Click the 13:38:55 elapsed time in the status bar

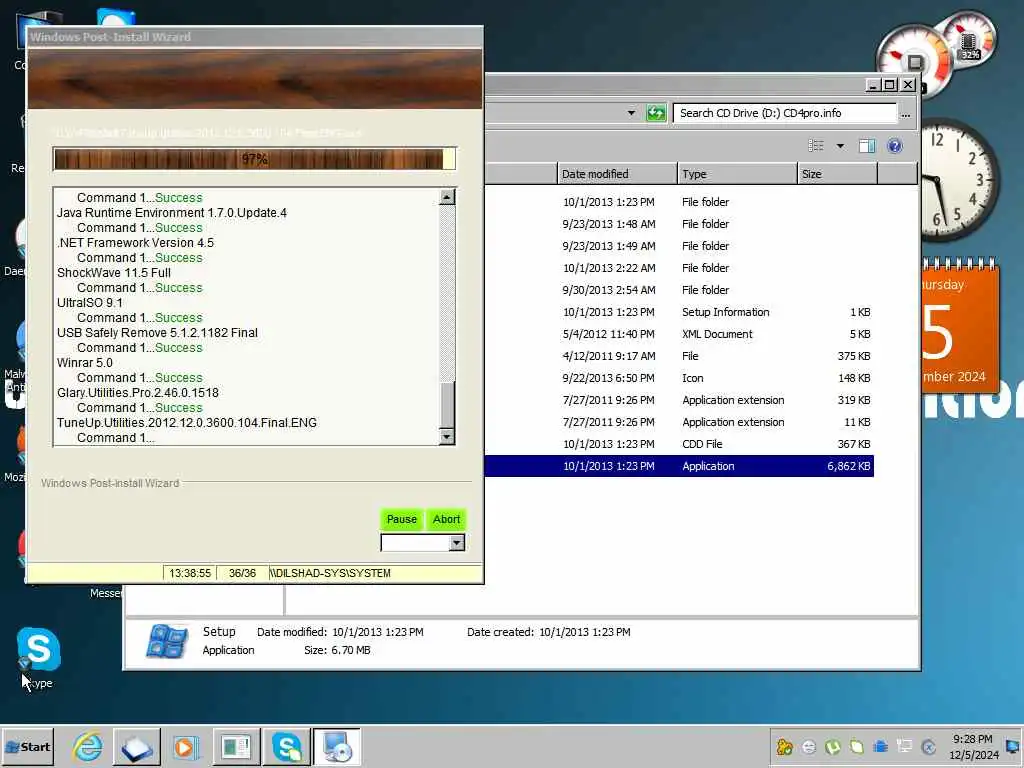[x=190, y=573]
